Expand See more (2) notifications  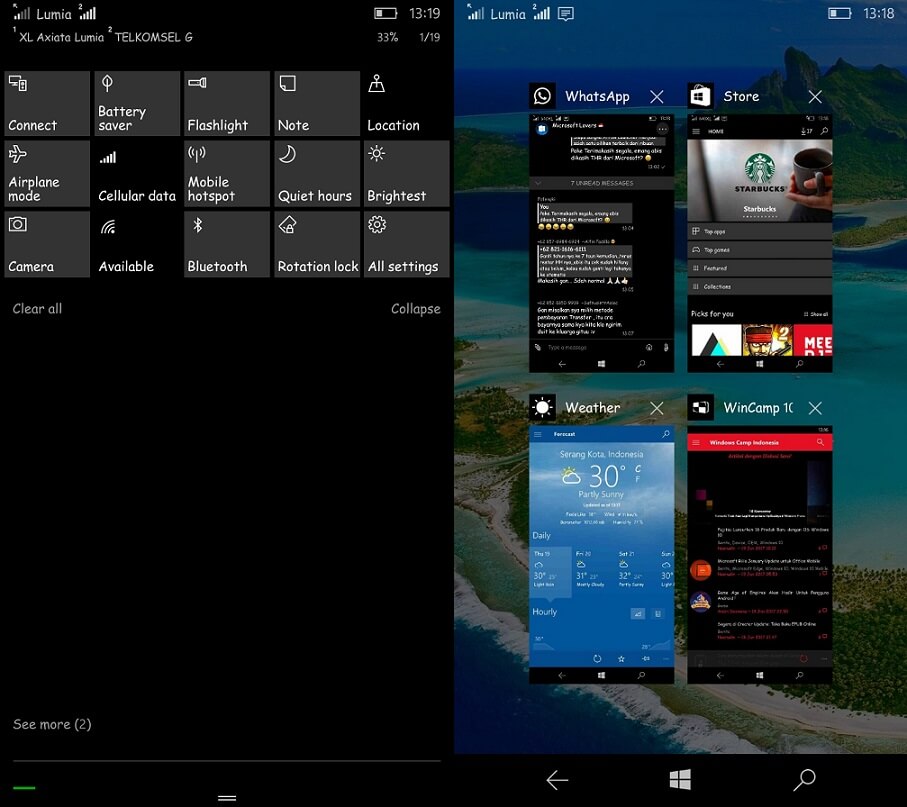click(52, 724)
